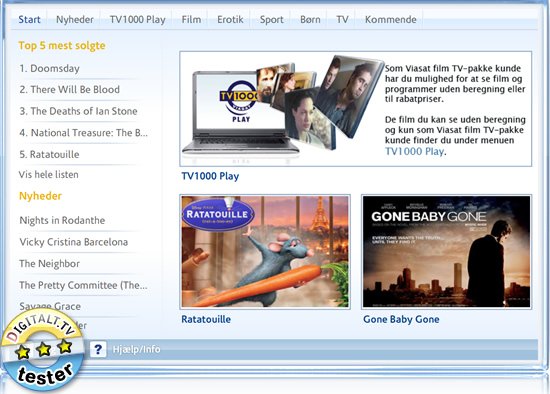Open The Neighbor entry

[x=49, y=264]
